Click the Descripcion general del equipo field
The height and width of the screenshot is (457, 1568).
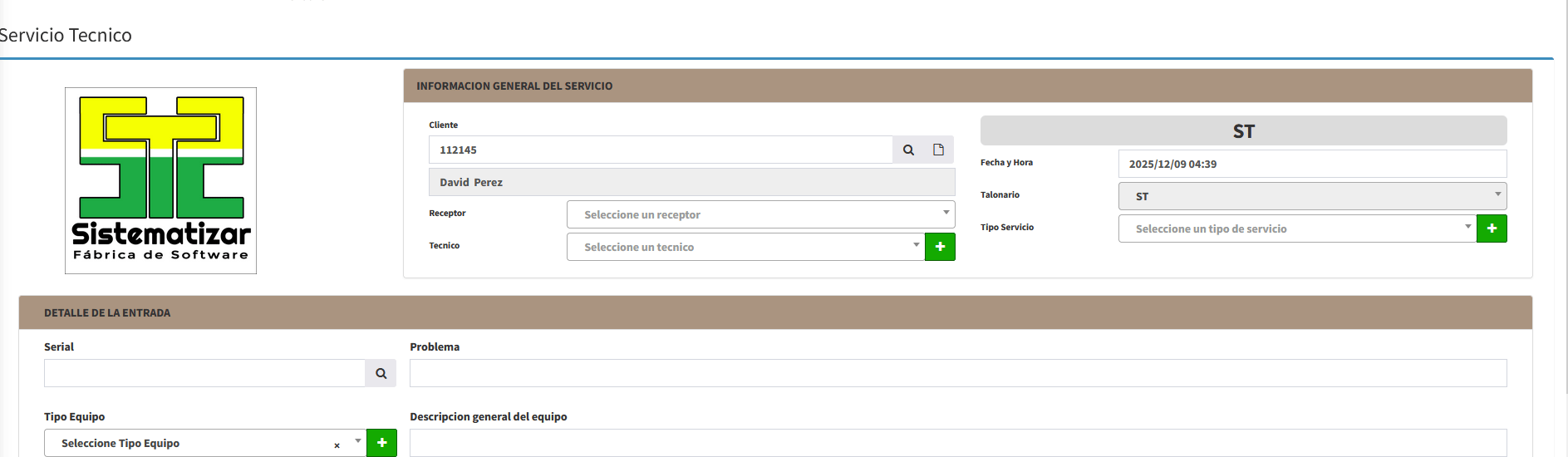(x=957, y=443)
